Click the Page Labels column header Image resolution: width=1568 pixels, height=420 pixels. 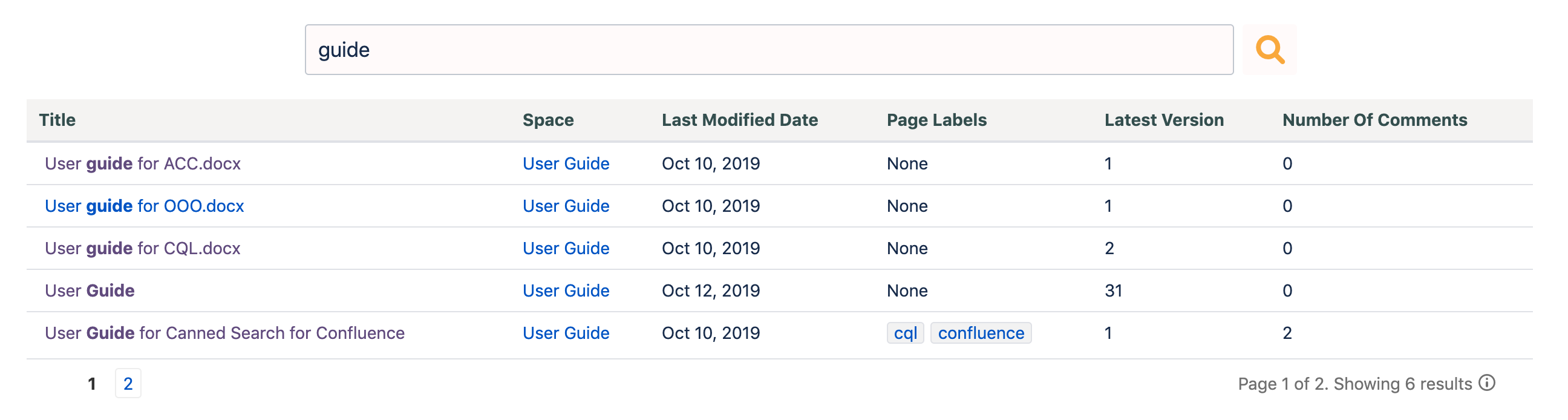point(937,120)
